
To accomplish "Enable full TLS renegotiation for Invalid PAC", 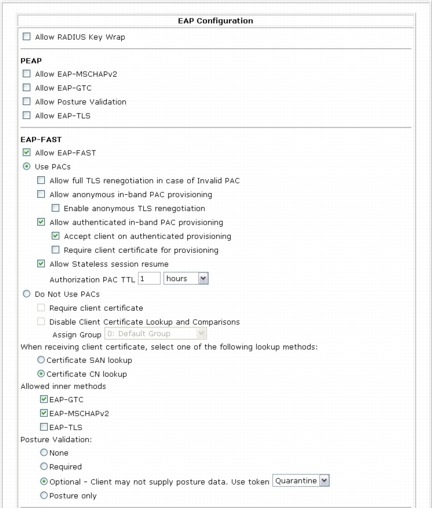I will 41,180.
